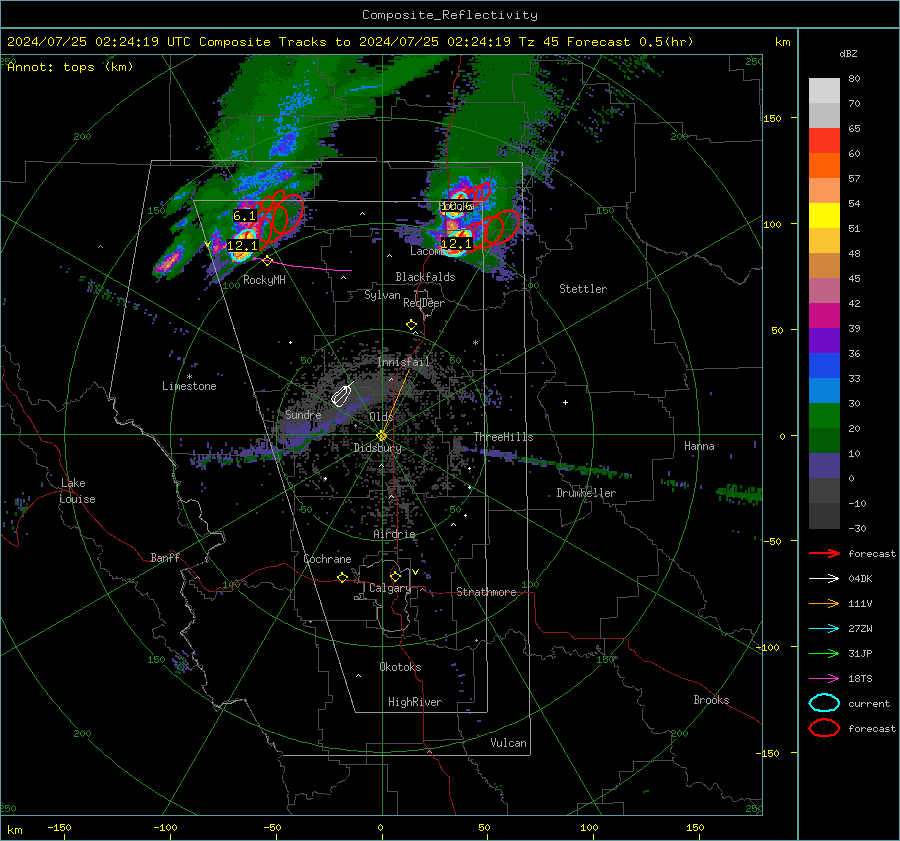
Task: Click the Innisfail town label
Action: click(403, 362)
